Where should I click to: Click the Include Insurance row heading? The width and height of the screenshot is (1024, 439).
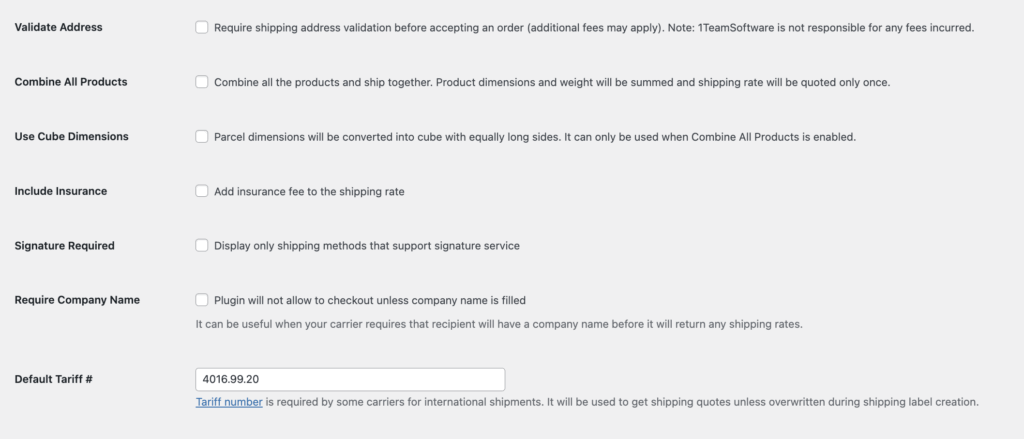tap(61, 191)
